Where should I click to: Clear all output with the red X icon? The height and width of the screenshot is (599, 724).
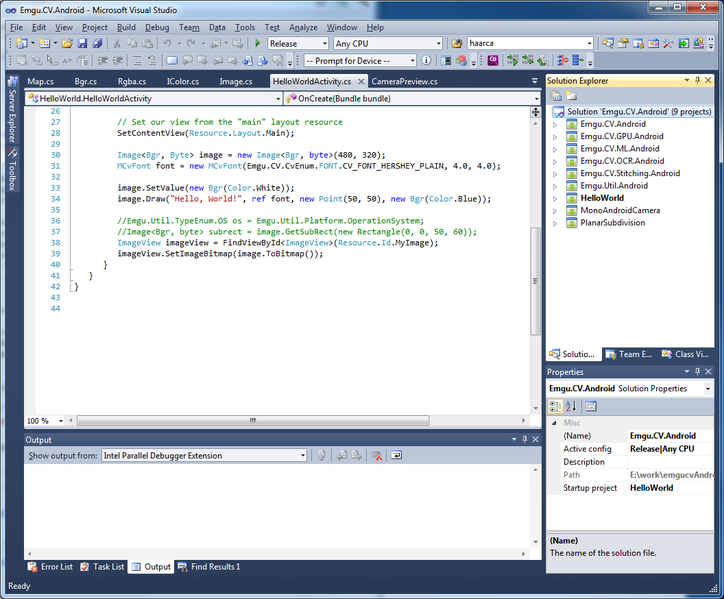(x=377, y=455)
